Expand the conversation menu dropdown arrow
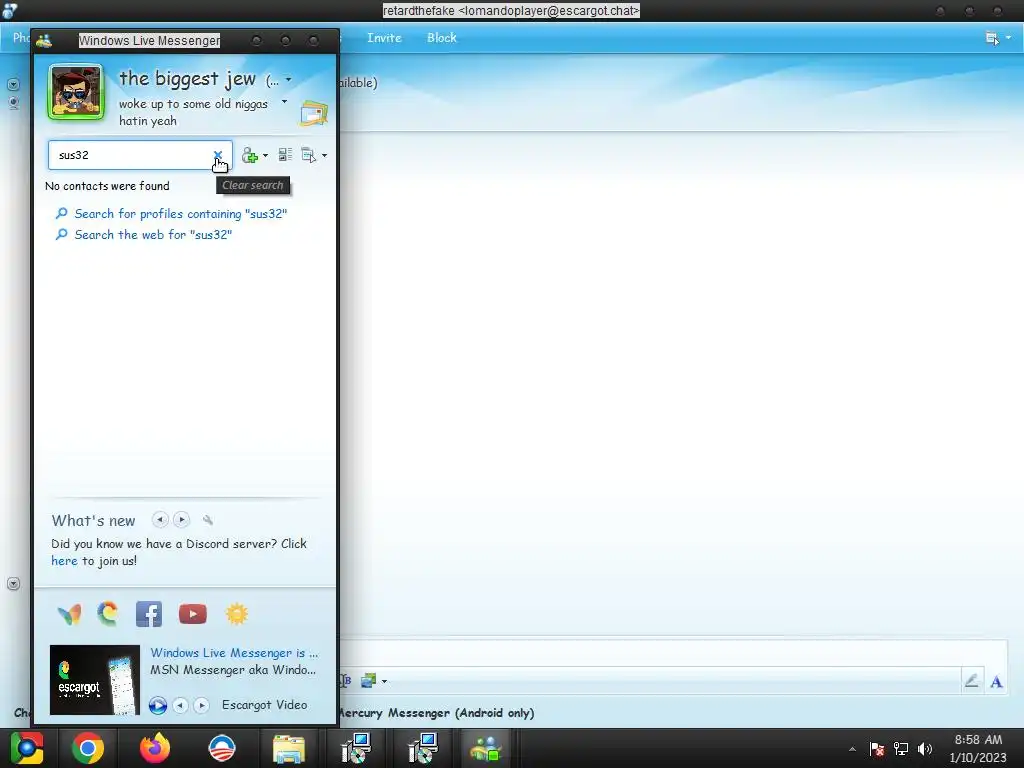Image resolution: width=1024 pixels, height=768 pixels. click(x=1008, y=38)
